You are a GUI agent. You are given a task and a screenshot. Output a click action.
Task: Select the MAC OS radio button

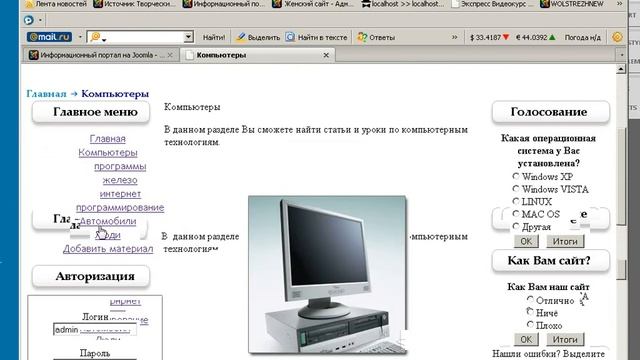pos(516,213)
